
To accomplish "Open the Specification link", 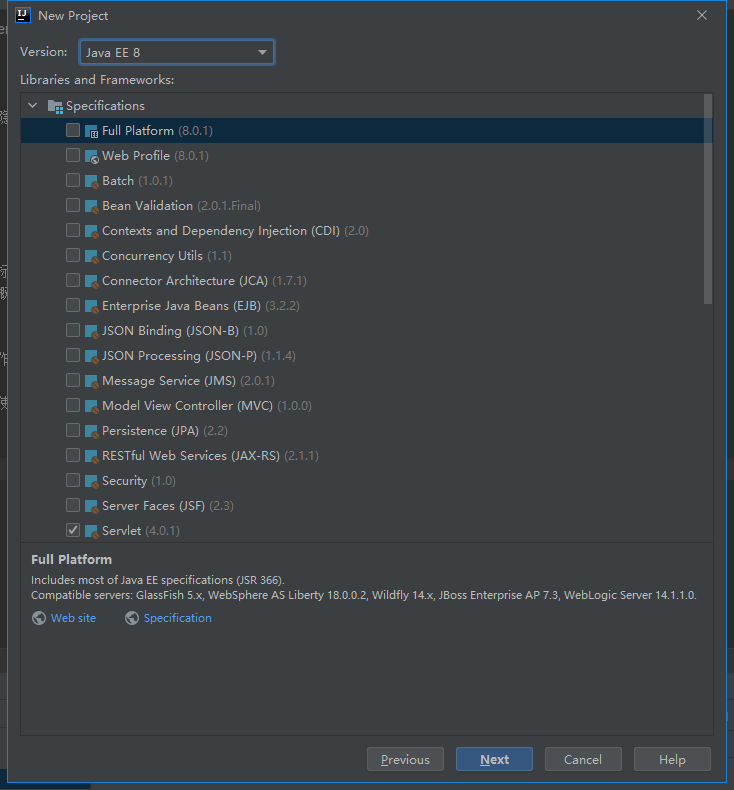I will 177,618.
